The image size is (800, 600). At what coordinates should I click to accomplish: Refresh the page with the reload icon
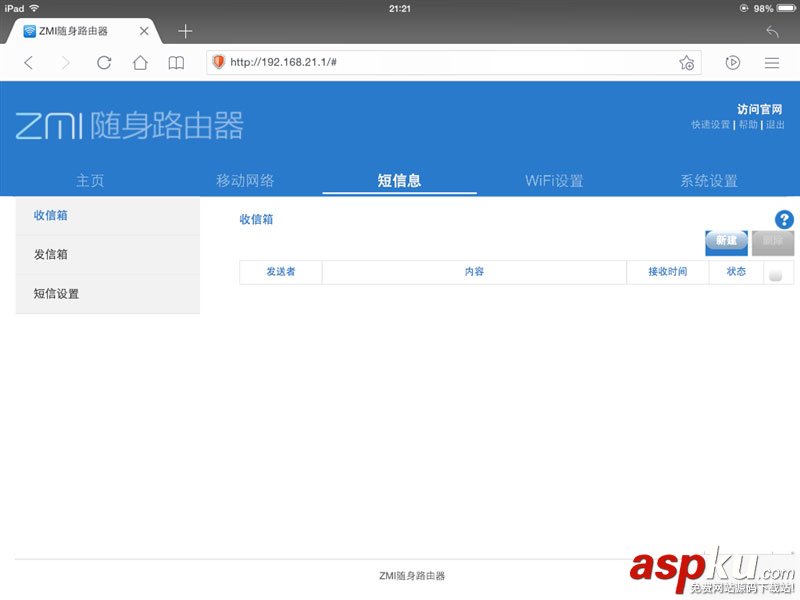tap(104, 62)
